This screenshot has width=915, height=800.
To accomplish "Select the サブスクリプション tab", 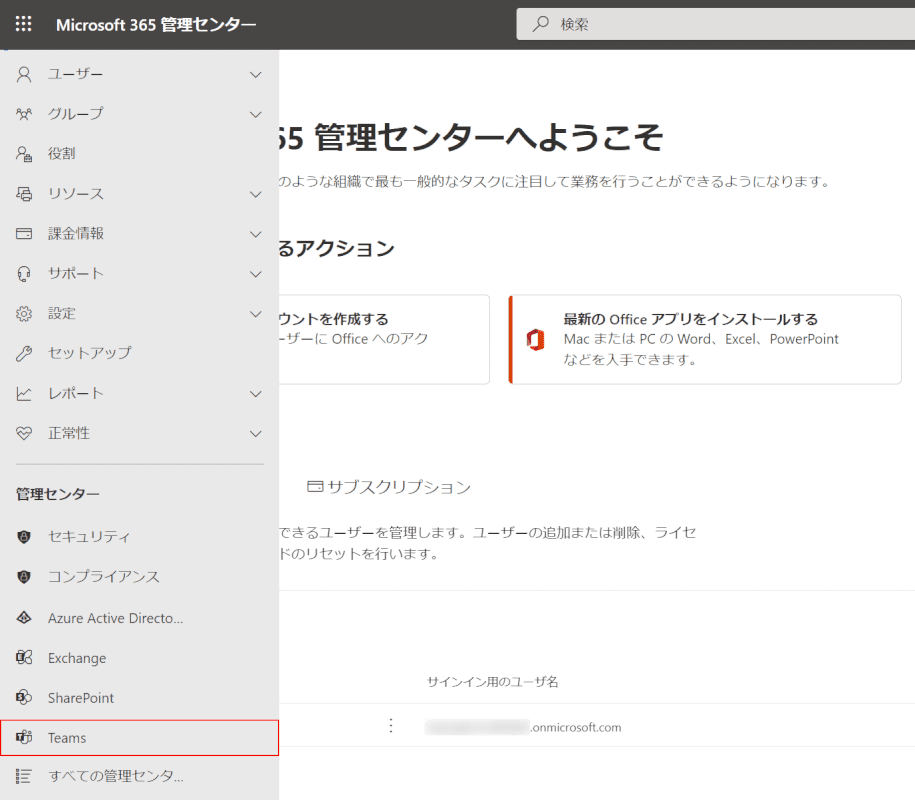I will tap(389, 487).
